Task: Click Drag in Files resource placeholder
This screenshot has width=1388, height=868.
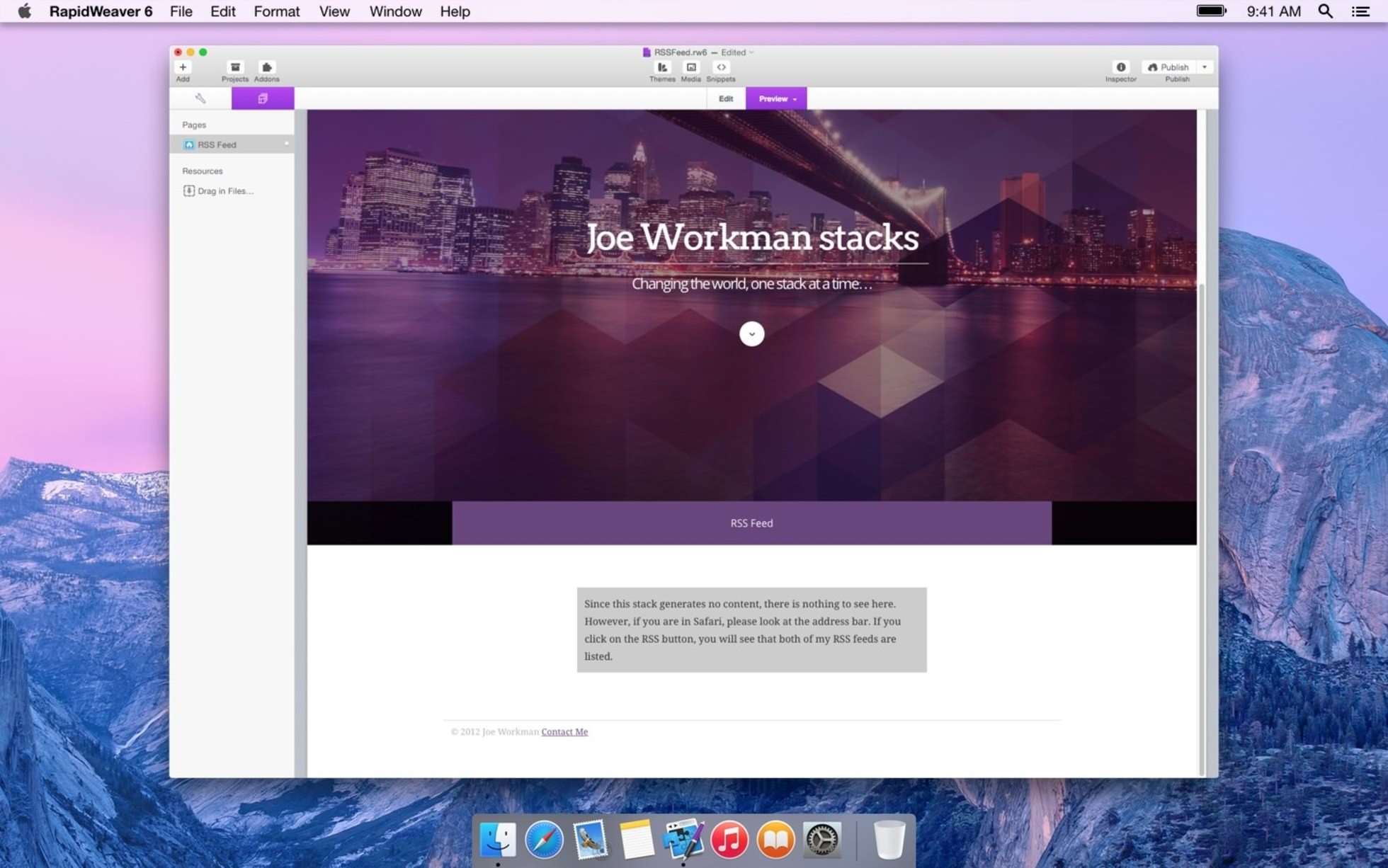Action: 218,190
